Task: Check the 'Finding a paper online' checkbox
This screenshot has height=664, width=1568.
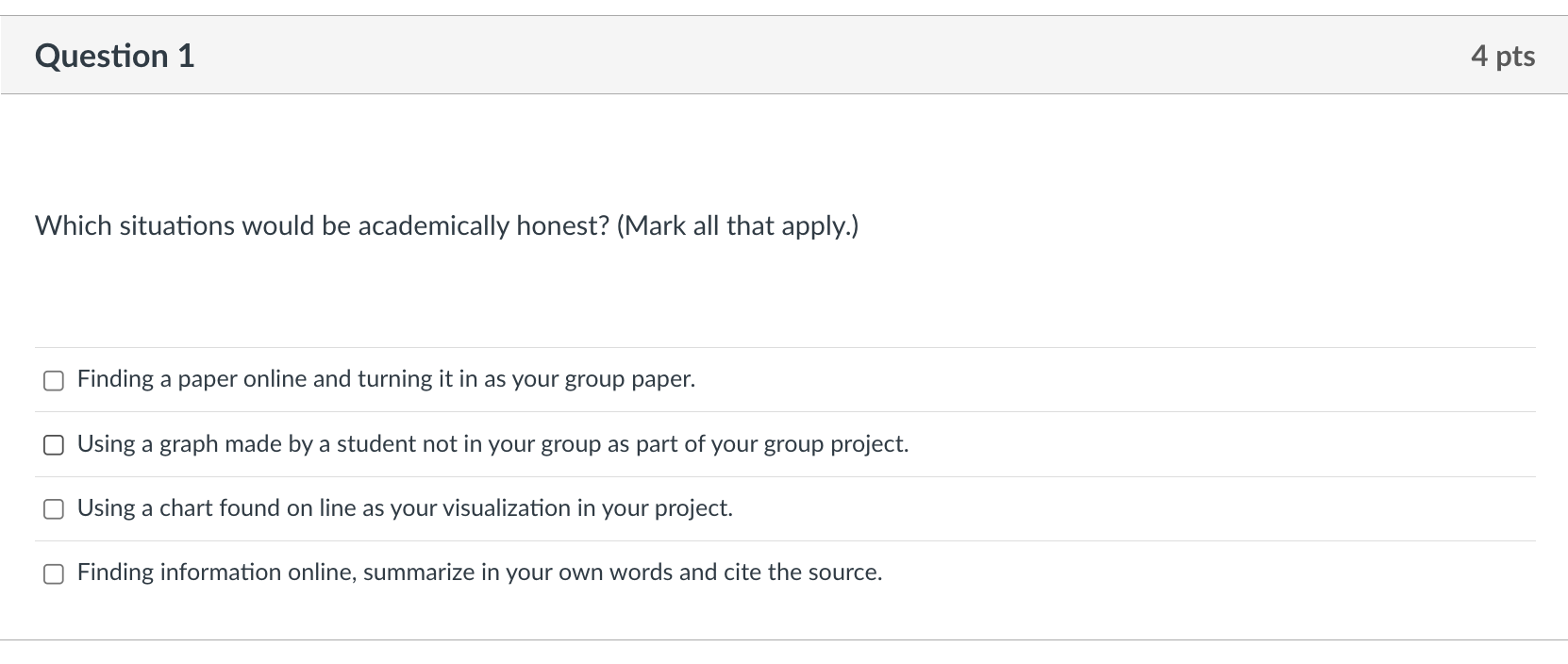Action: click(x=54, y=380)
